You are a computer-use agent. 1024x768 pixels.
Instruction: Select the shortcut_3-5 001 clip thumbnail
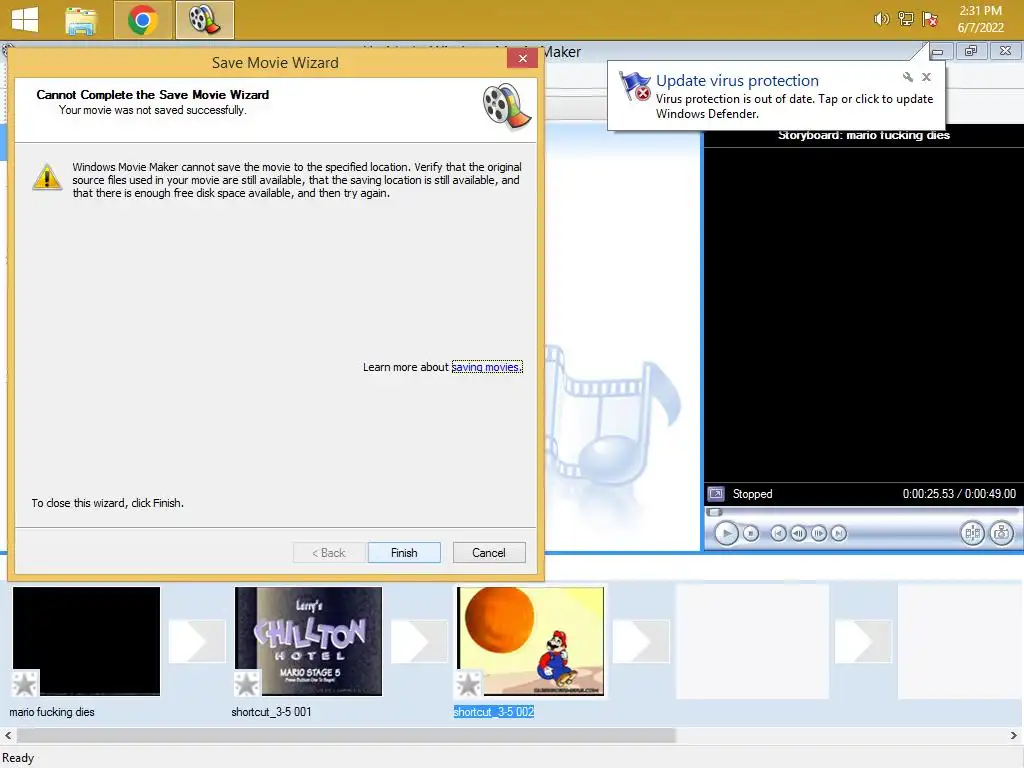[308, 641]
